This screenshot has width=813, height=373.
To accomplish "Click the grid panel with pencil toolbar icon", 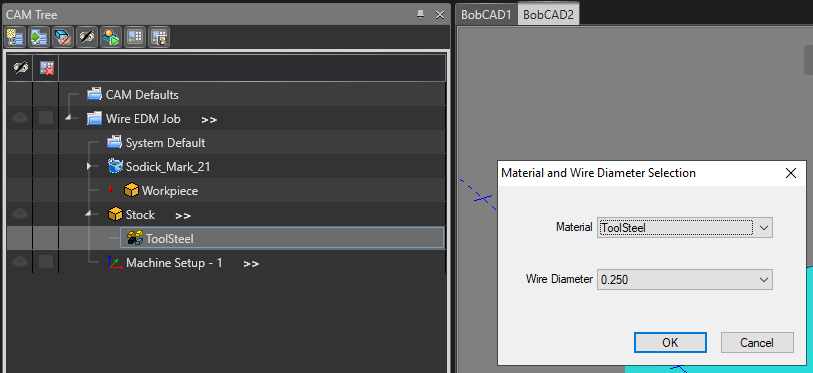I will click(x=159, y=37).
